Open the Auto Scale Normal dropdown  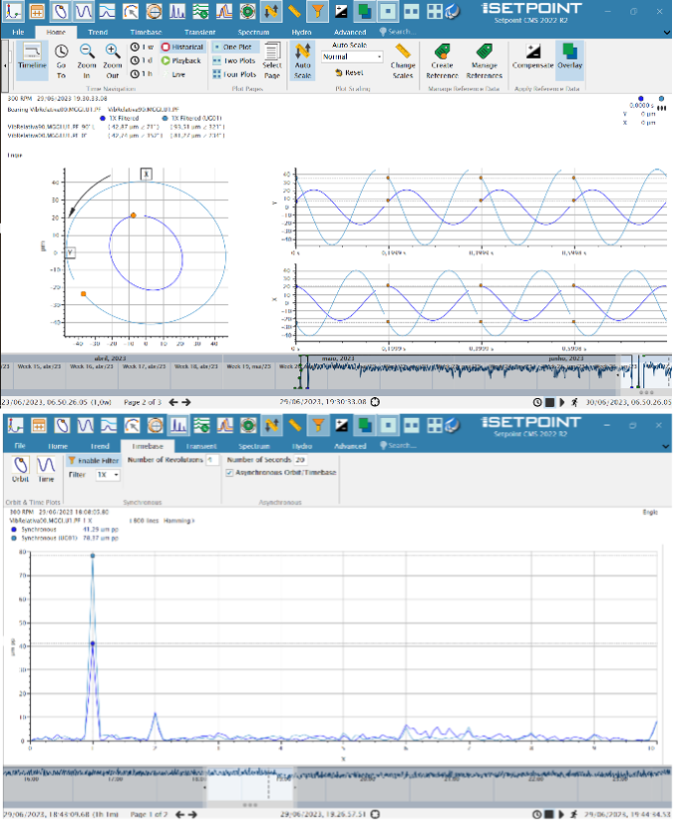coord(353,57)
